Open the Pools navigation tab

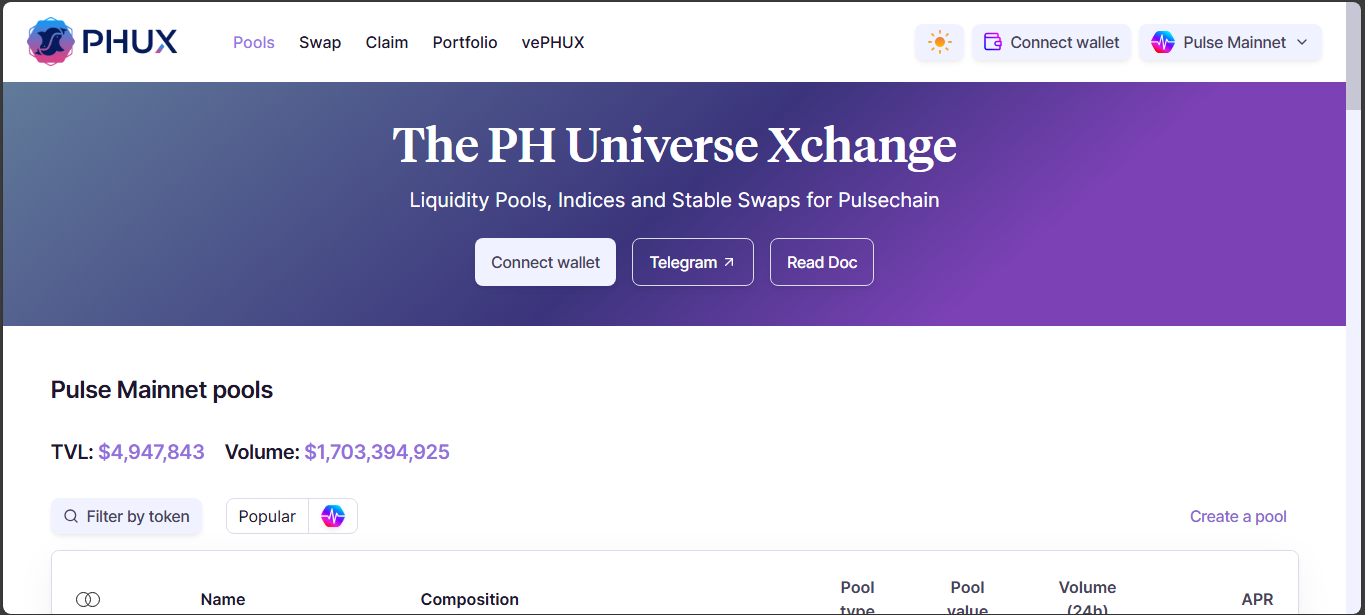pyautogui.click(x=254, y=42)
